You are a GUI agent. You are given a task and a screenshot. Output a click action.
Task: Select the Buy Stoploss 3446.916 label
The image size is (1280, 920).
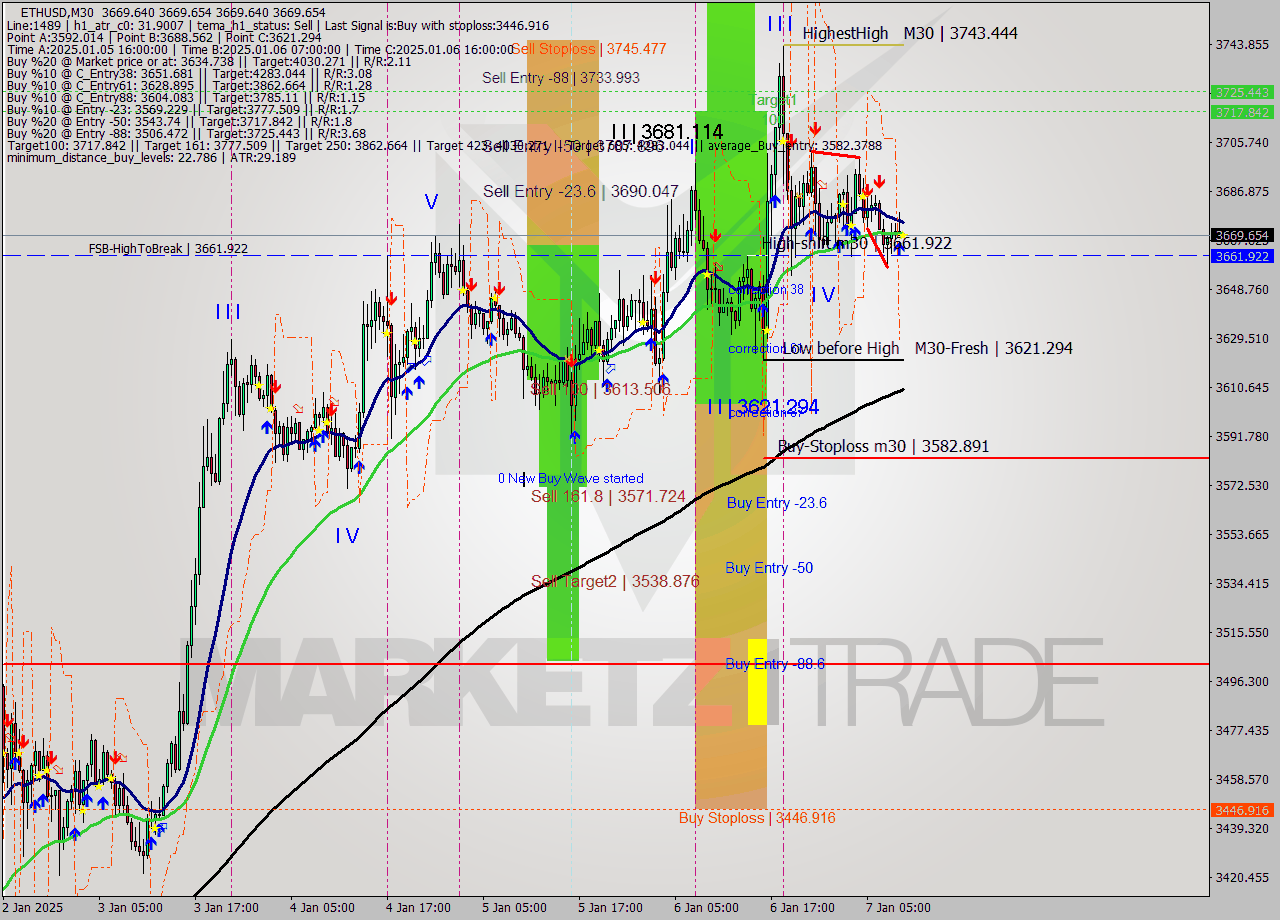click(x=757, y=818)
